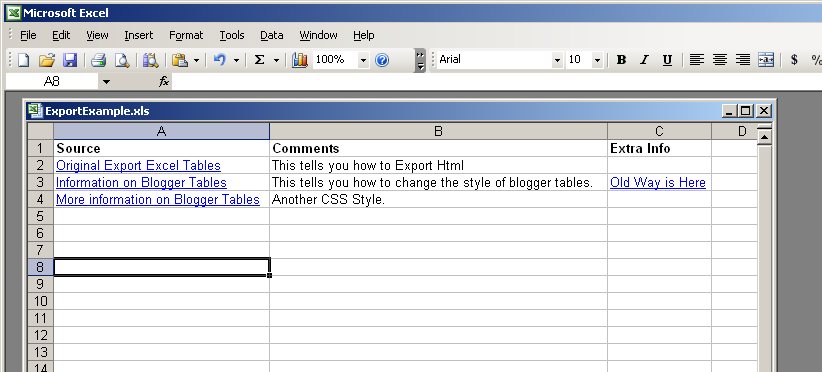Expand the AutoSum functions dropdown arrow
This screenshot has width=822, height=372.
click(276, 61)
